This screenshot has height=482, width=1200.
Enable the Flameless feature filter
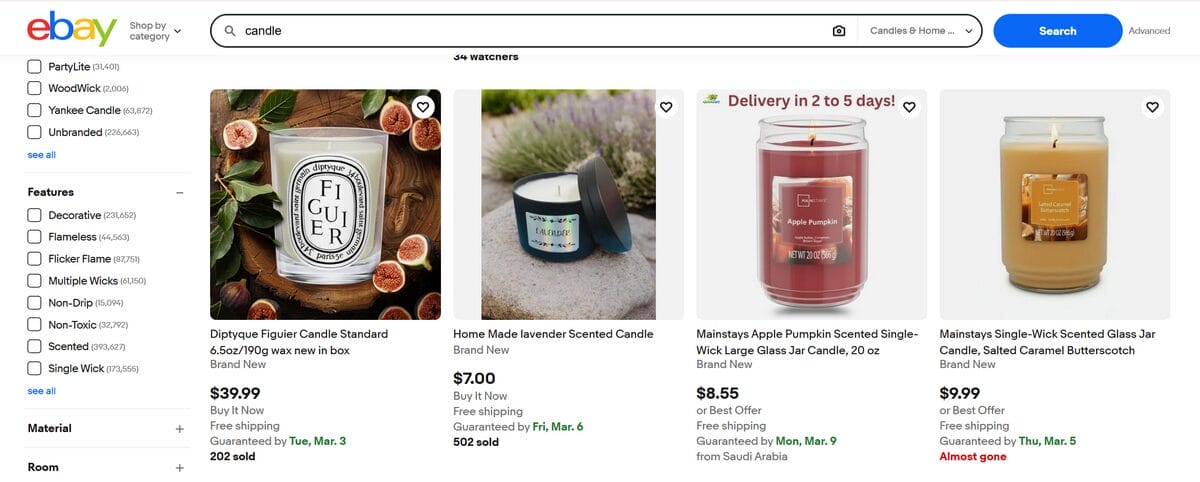point(35,237)
